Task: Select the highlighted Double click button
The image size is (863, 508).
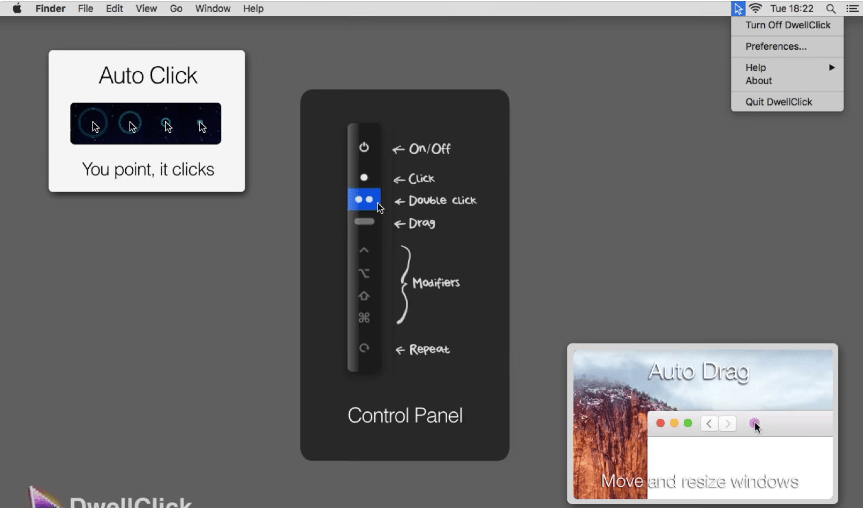Action: 364,199
